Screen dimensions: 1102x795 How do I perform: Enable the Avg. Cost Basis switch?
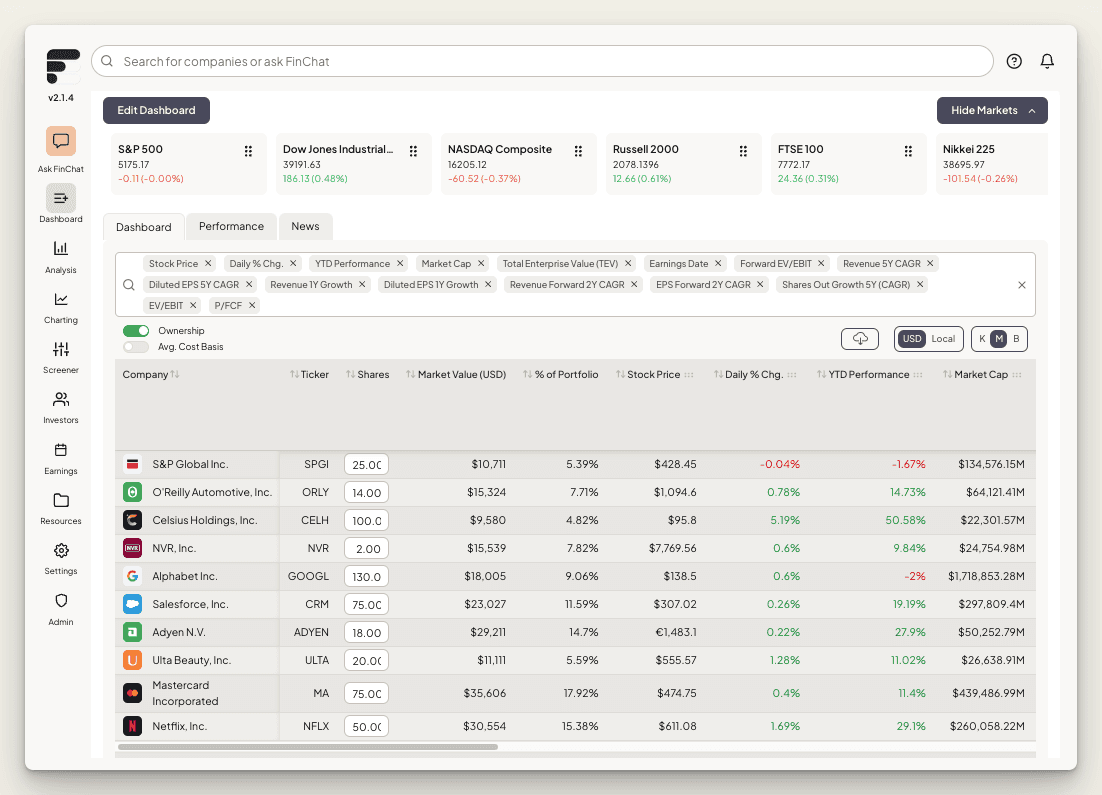[x=136, y=347]
